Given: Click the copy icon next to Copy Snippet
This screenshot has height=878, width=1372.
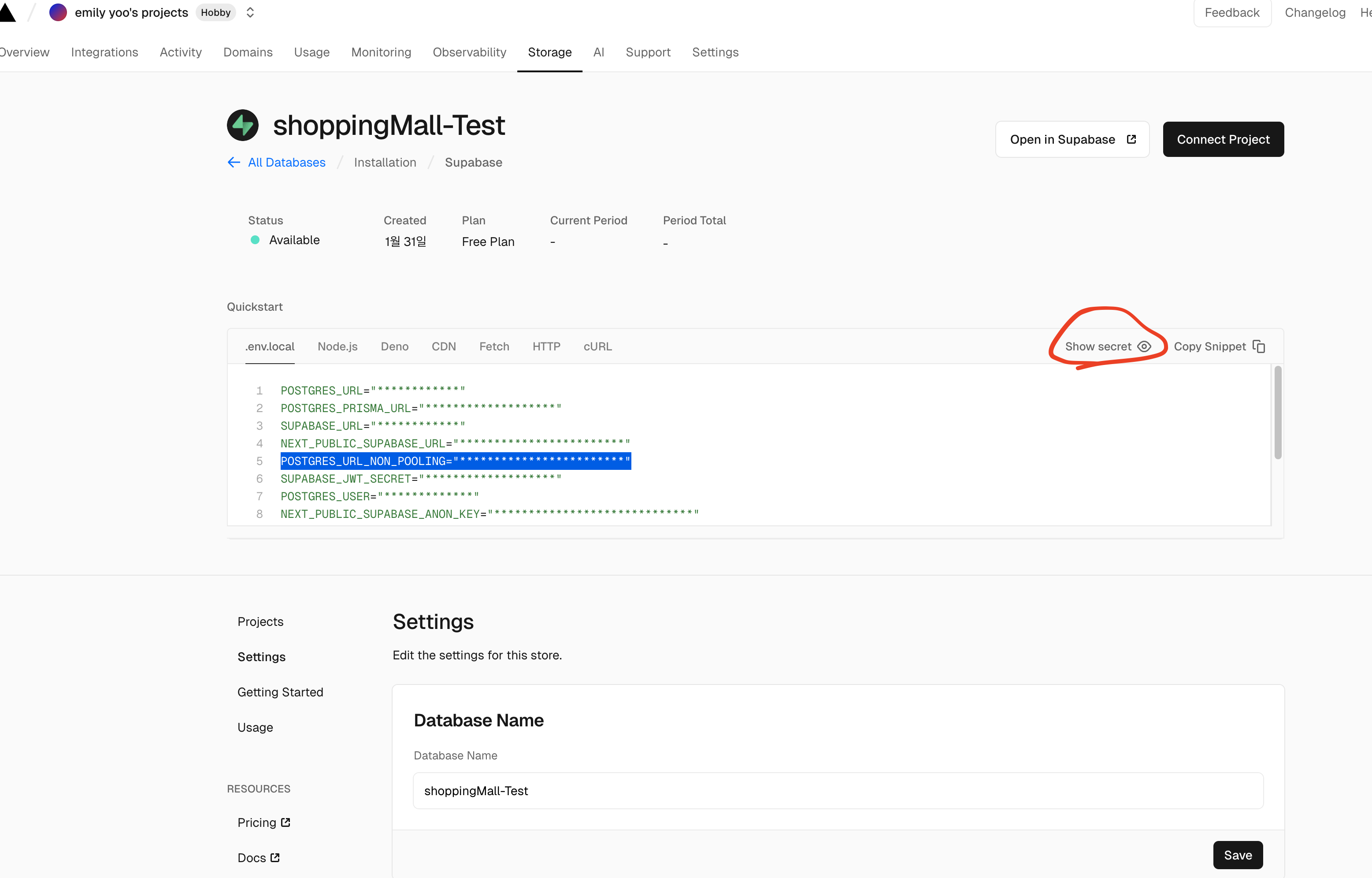Looking at the screenshot, I should click(1259, 346).
